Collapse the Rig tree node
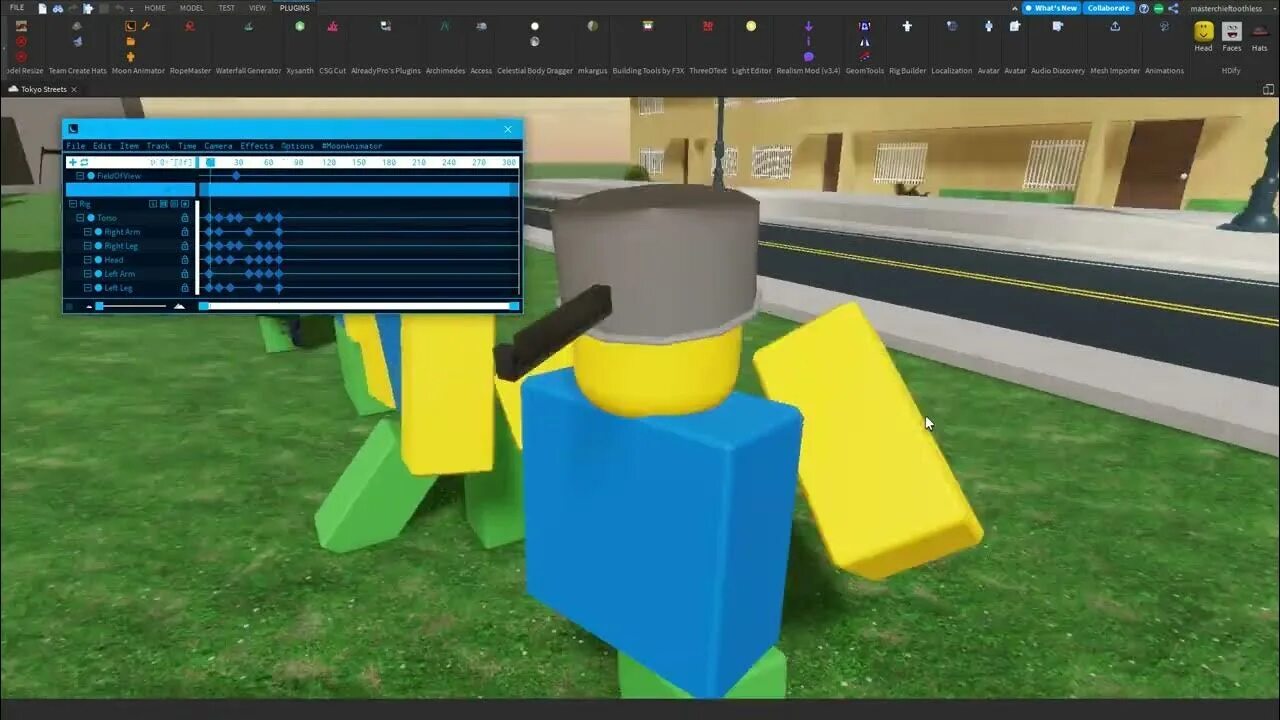The image size is (1280, 720). point(72,204)
